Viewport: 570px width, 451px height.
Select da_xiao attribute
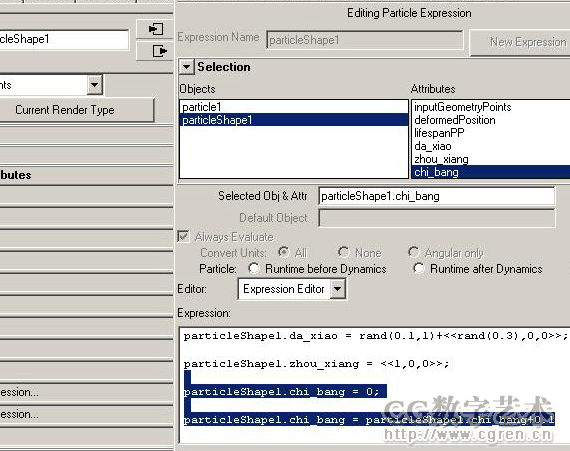pos(491,146)
